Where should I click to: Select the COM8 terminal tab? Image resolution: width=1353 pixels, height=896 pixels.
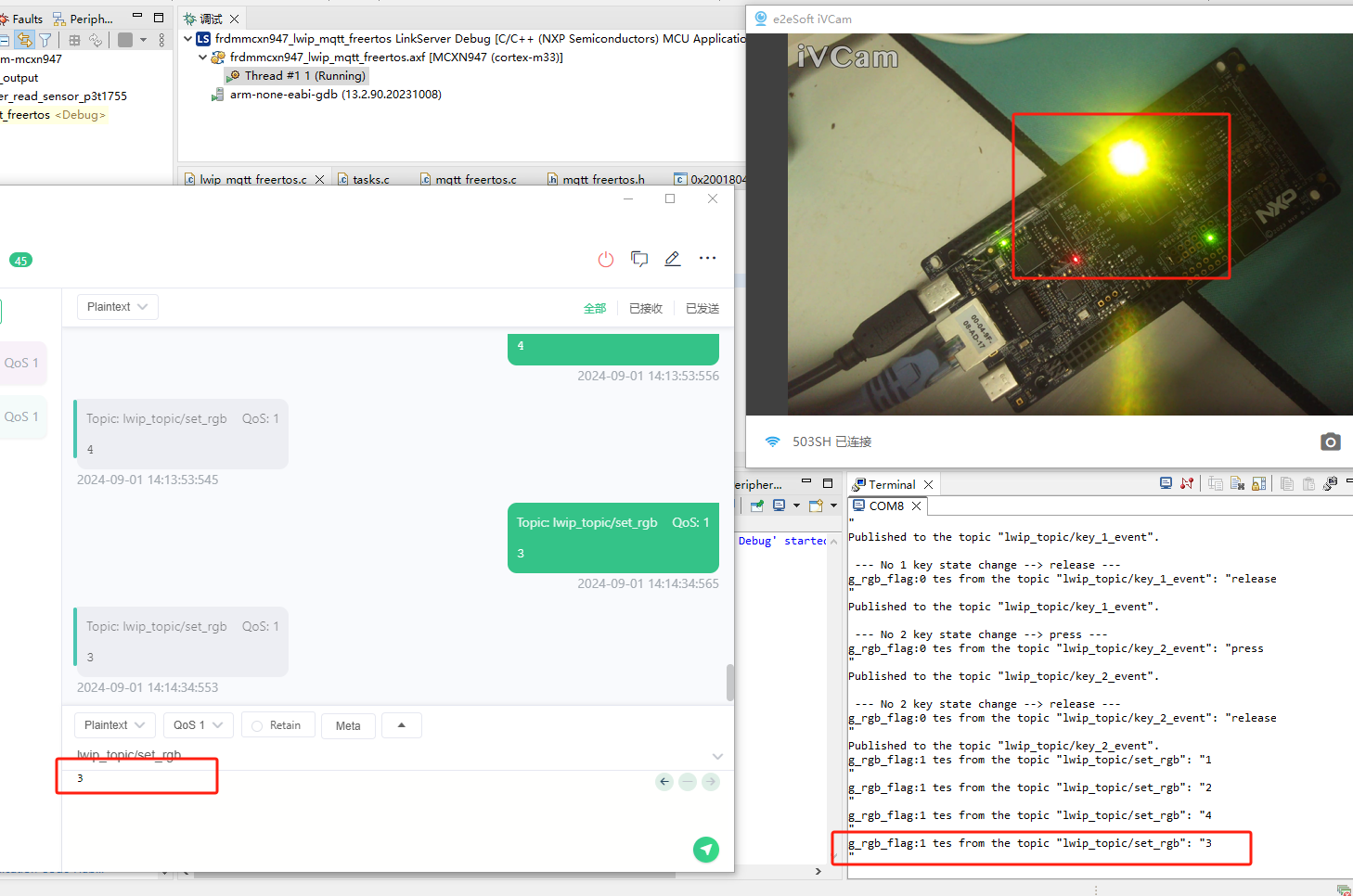point(886,506)
